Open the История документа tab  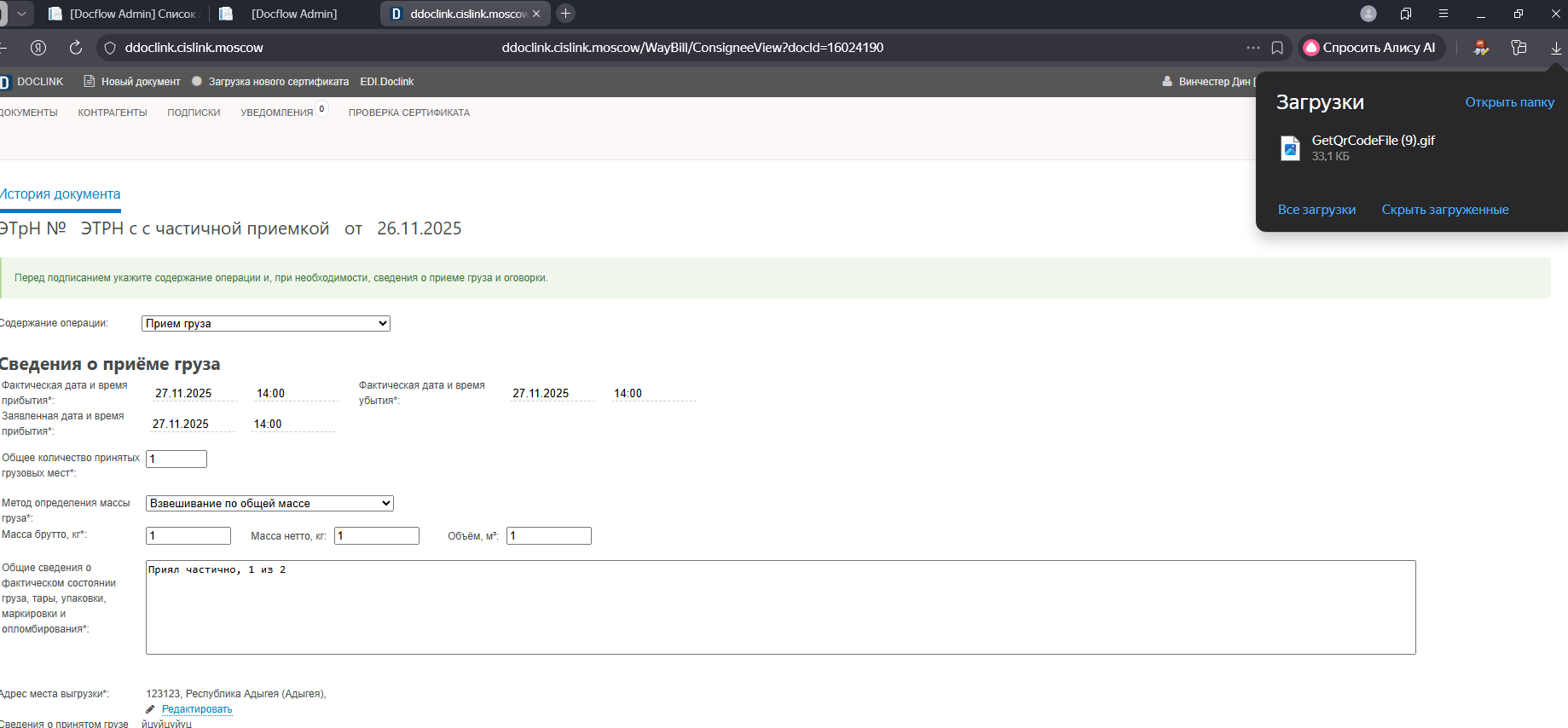[60, 194]
